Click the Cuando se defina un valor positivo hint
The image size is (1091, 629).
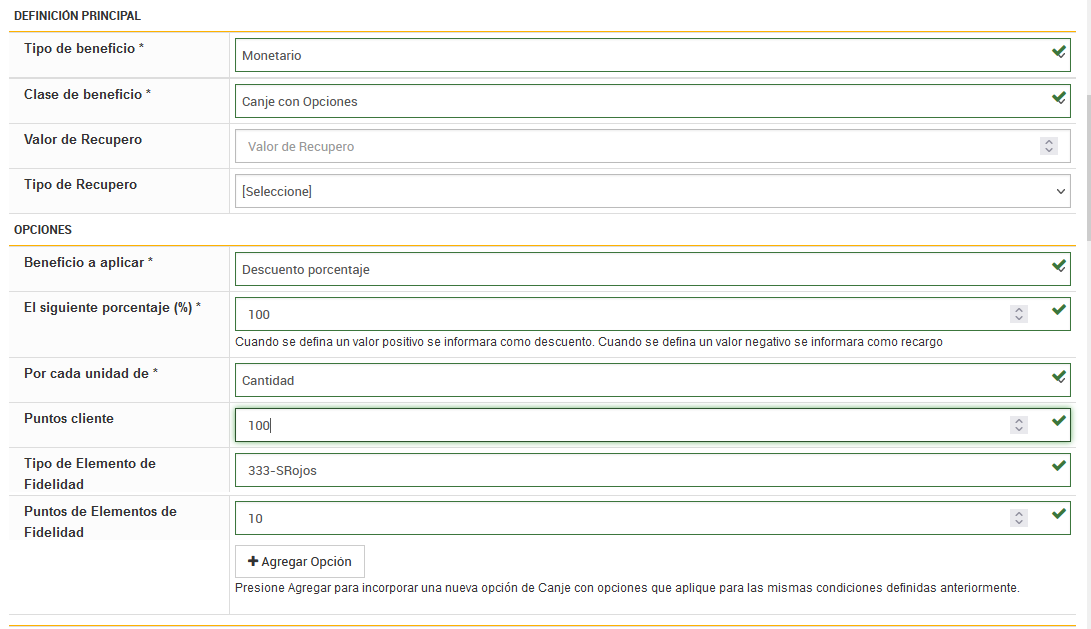[589, 342]
